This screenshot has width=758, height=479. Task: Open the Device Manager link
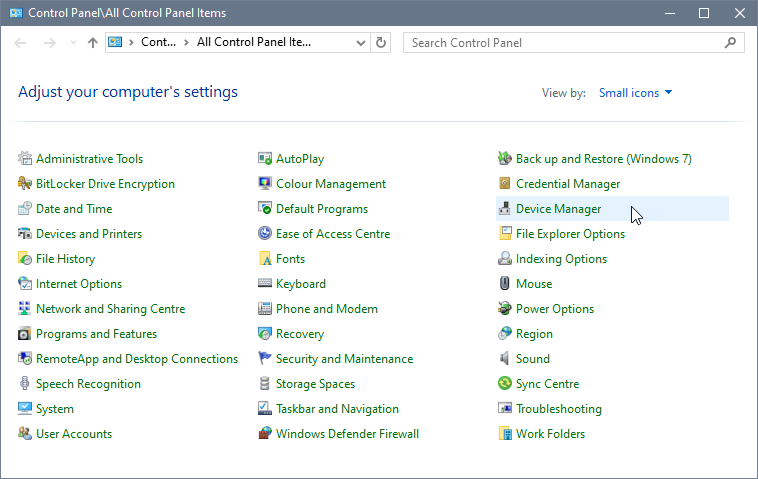pos(558,209)
